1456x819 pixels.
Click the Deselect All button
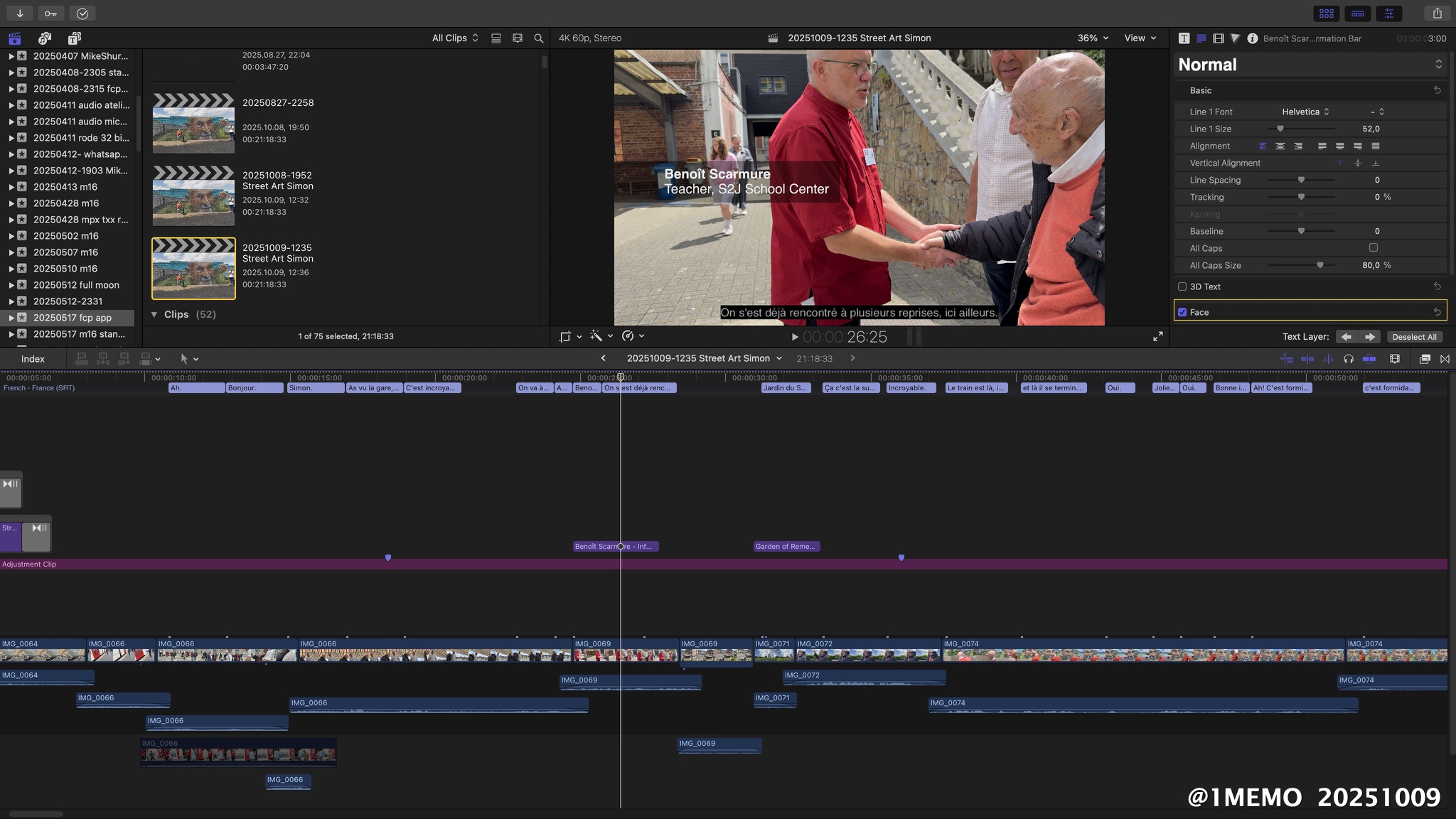pos(1413,337)
